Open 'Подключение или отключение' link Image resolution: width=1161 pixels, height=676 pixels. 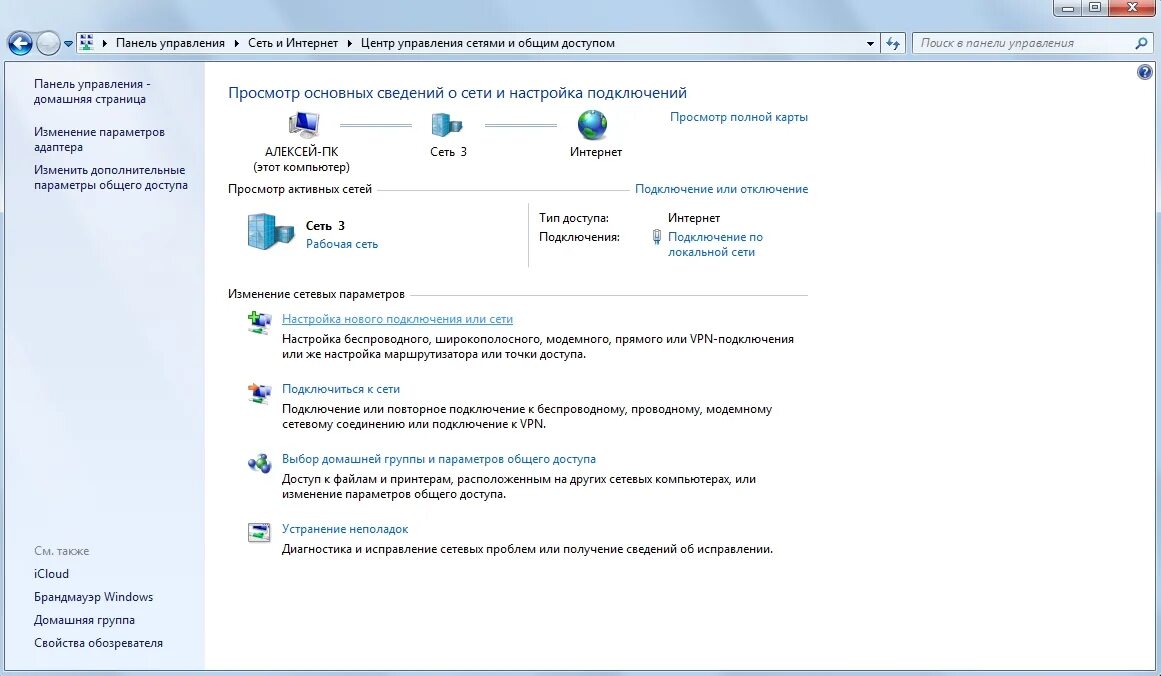point(721,189)
